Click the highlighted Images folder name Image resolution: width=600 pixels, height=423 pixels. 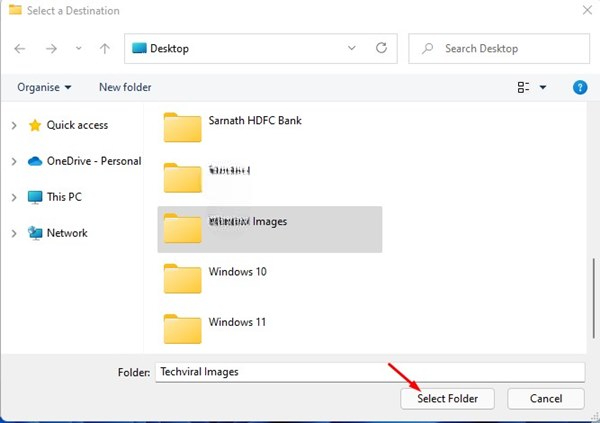248,222
